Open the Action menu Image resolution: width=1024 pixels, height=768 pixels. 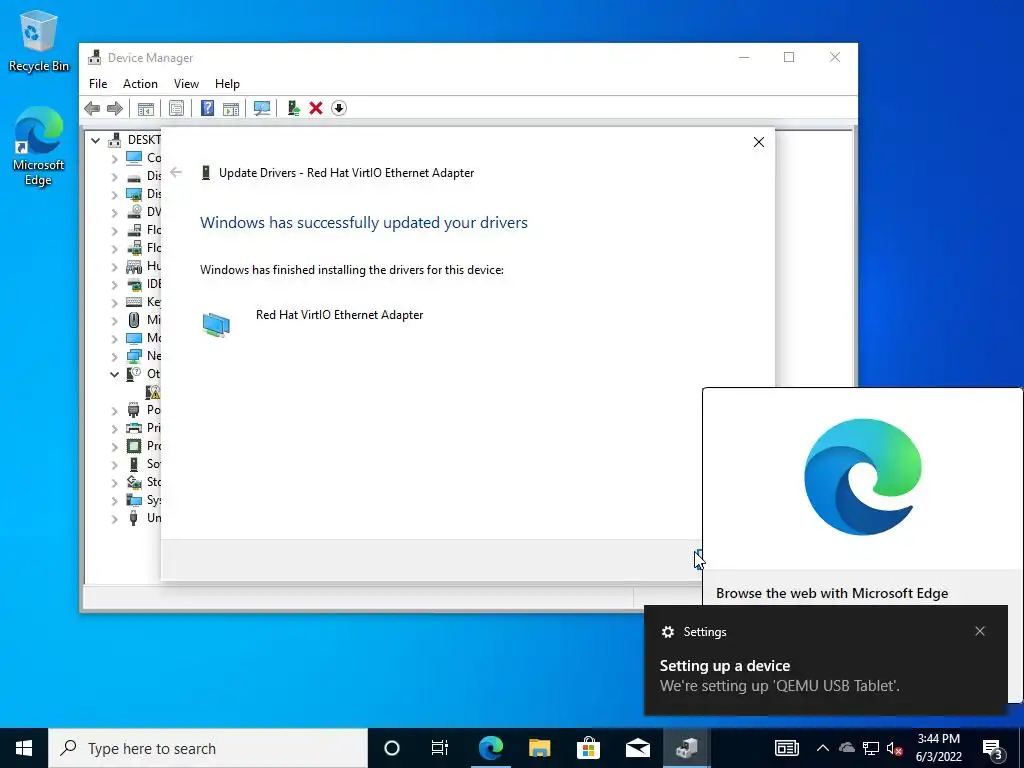[x=140, y=84]
